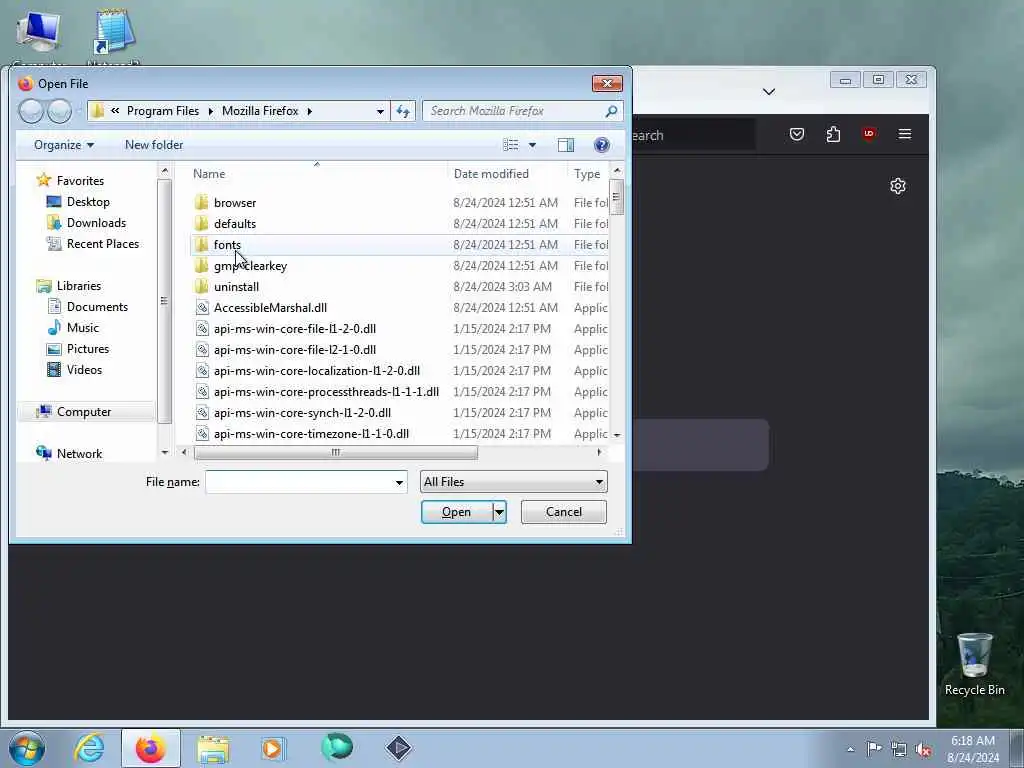
Task: Open the Firefox hamburger application menu
Action: [904, 134]
